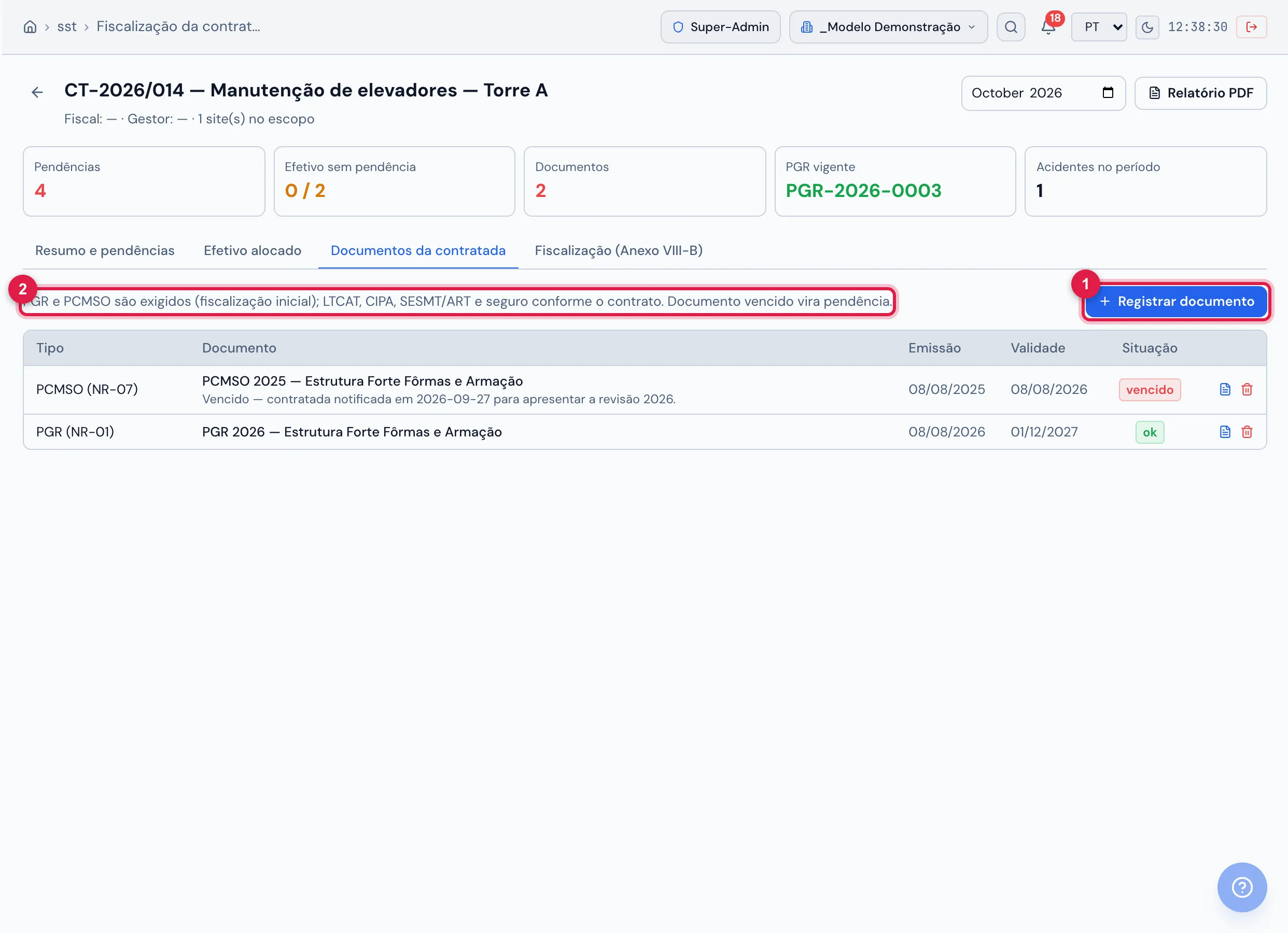Delete the PGR 2026 document
This screenshot has width=1288, height=933.
click(x=1247, y=432)
